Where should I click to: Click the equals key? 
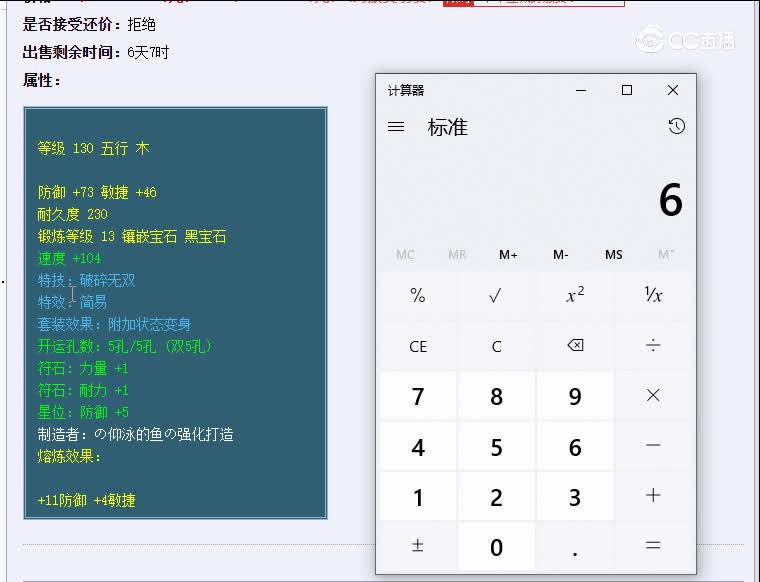(653, 546)
